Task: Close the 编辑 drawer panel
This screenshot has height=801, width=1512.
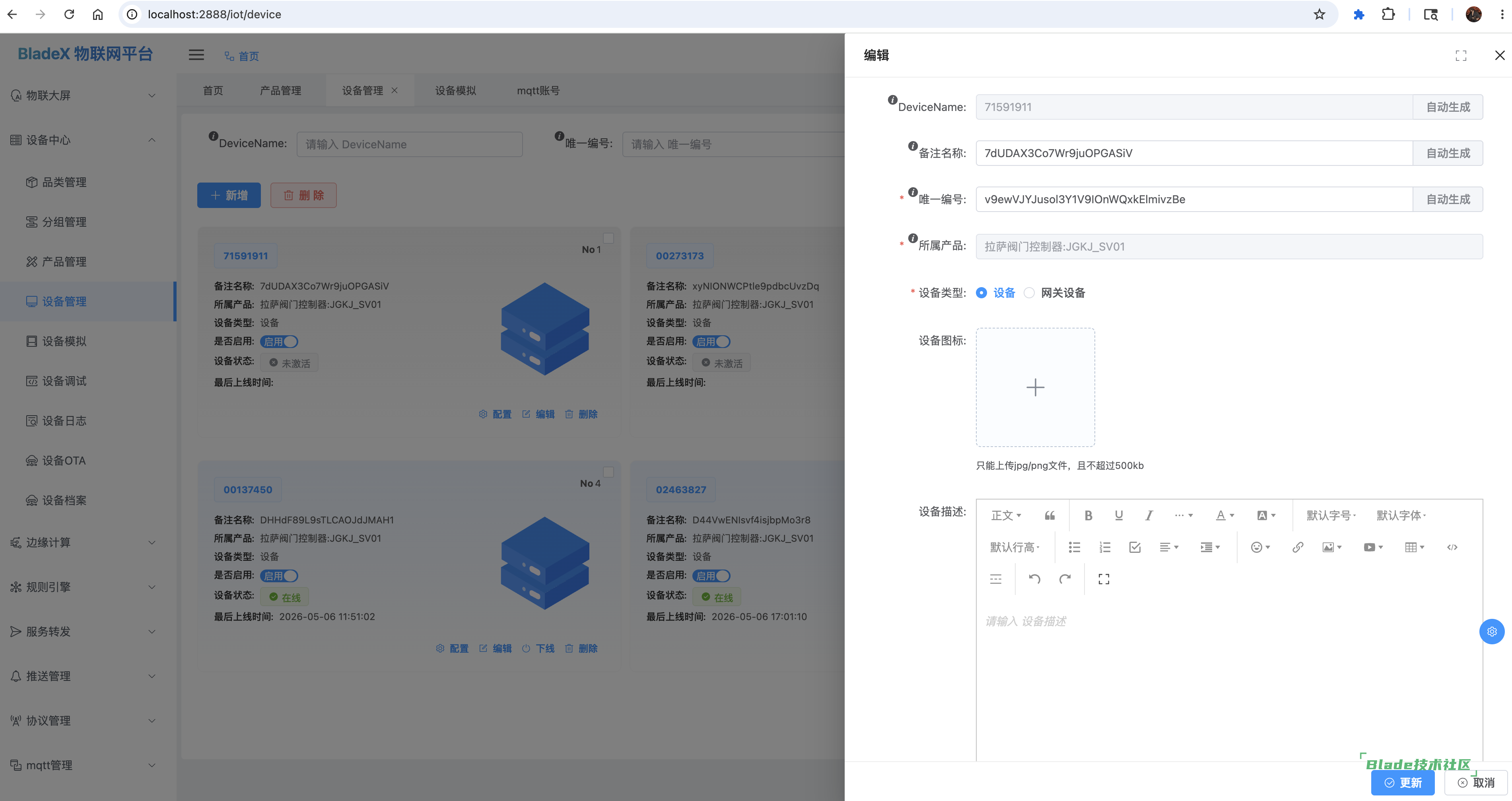Action: [x=1500, y=55]
